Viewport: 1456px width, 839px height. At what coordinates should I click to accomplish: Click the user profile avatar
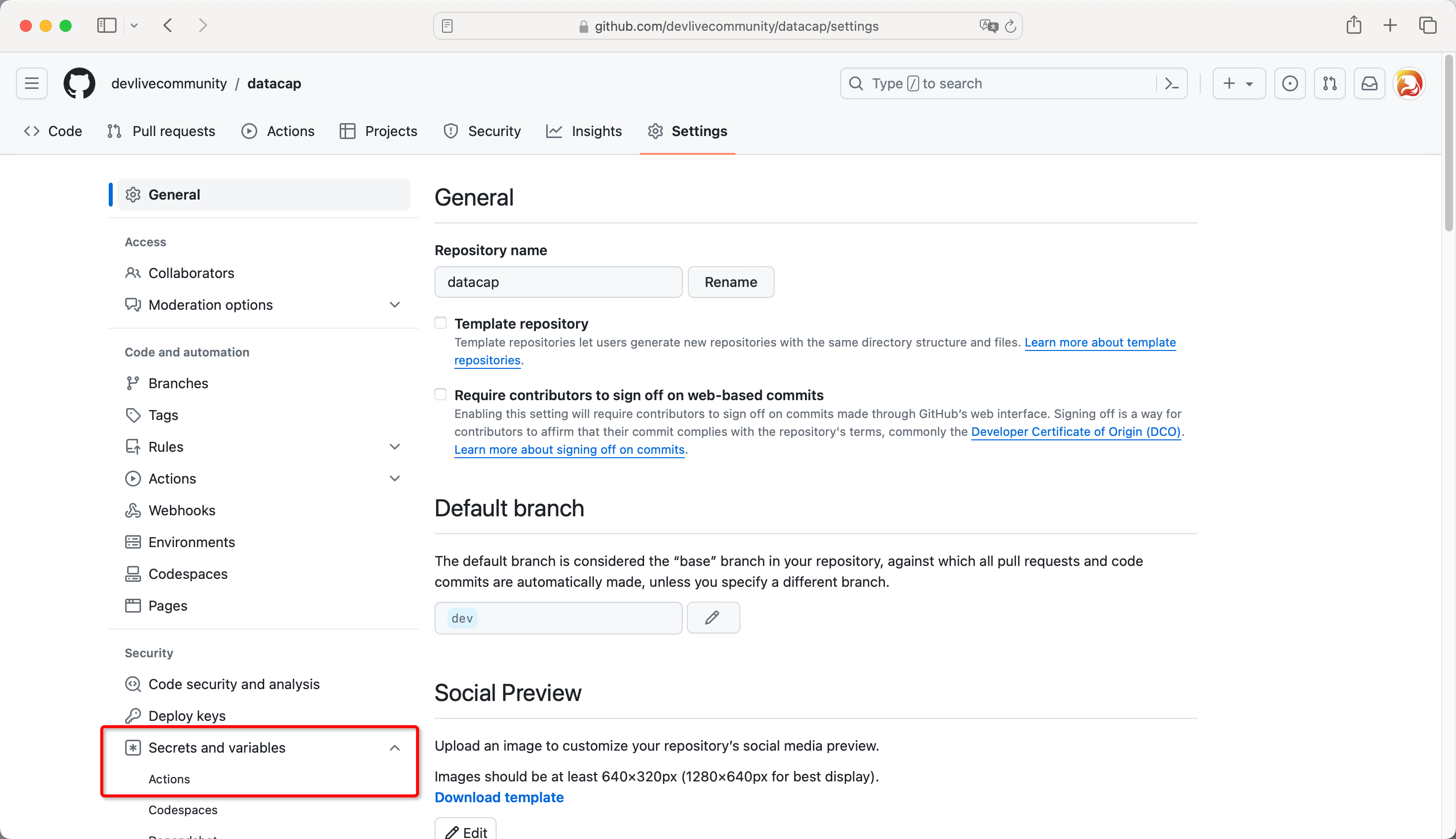tap(1409, 83)
